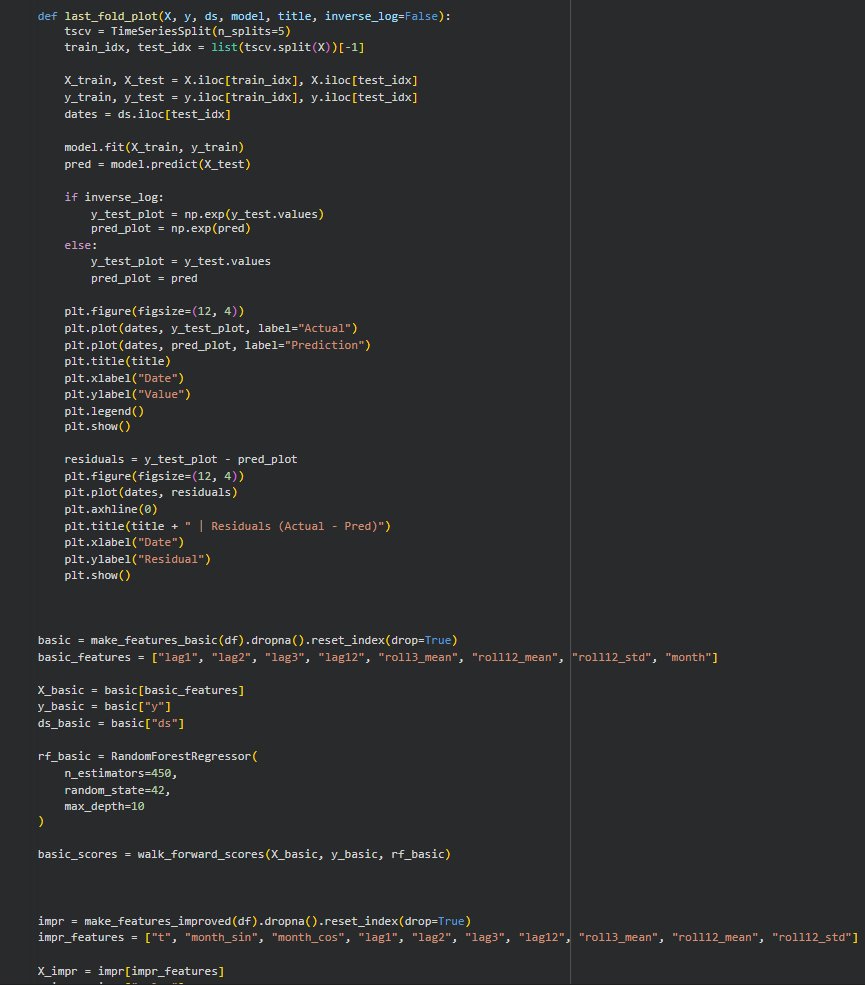Click "roll12_std" string in the basic_features list
Image resolution: width=865 pixels, height=985 pixels.
pyautogui.click(x=611, y=657)
